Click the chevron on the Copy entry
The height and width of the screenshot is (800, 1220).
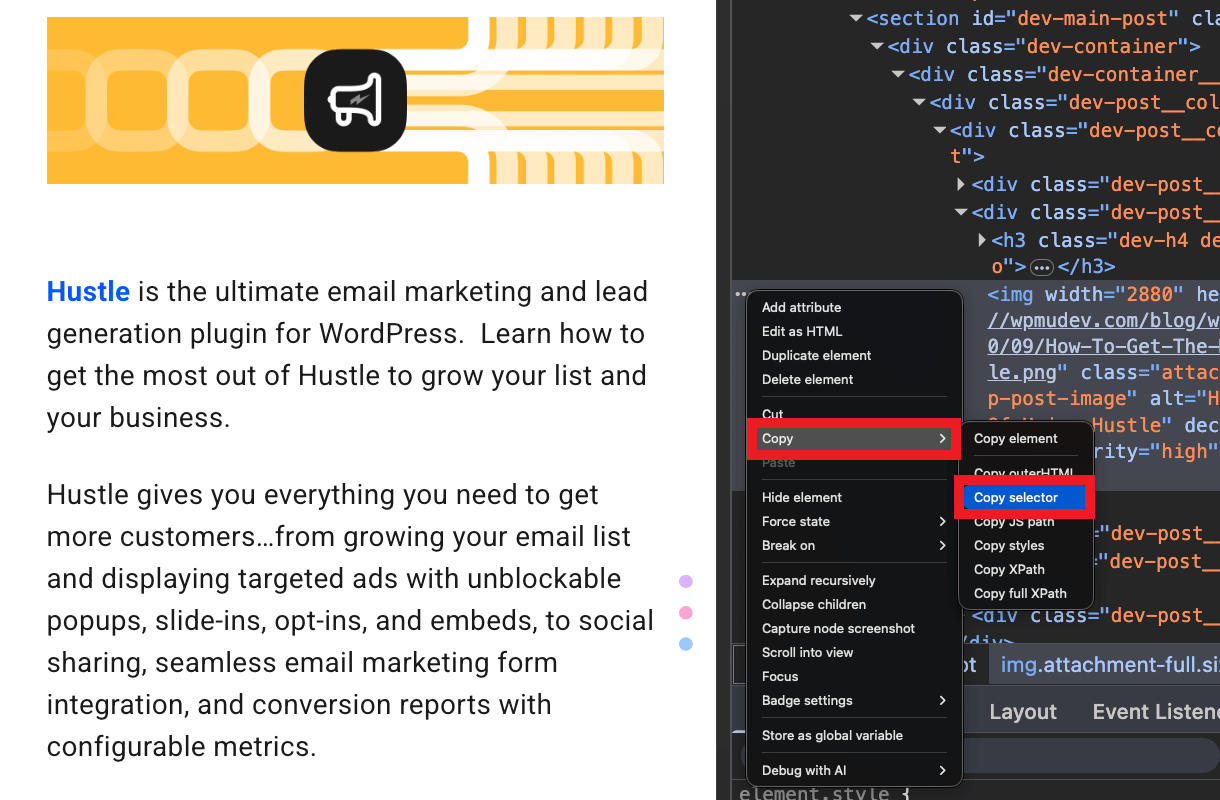pos(942,438)
